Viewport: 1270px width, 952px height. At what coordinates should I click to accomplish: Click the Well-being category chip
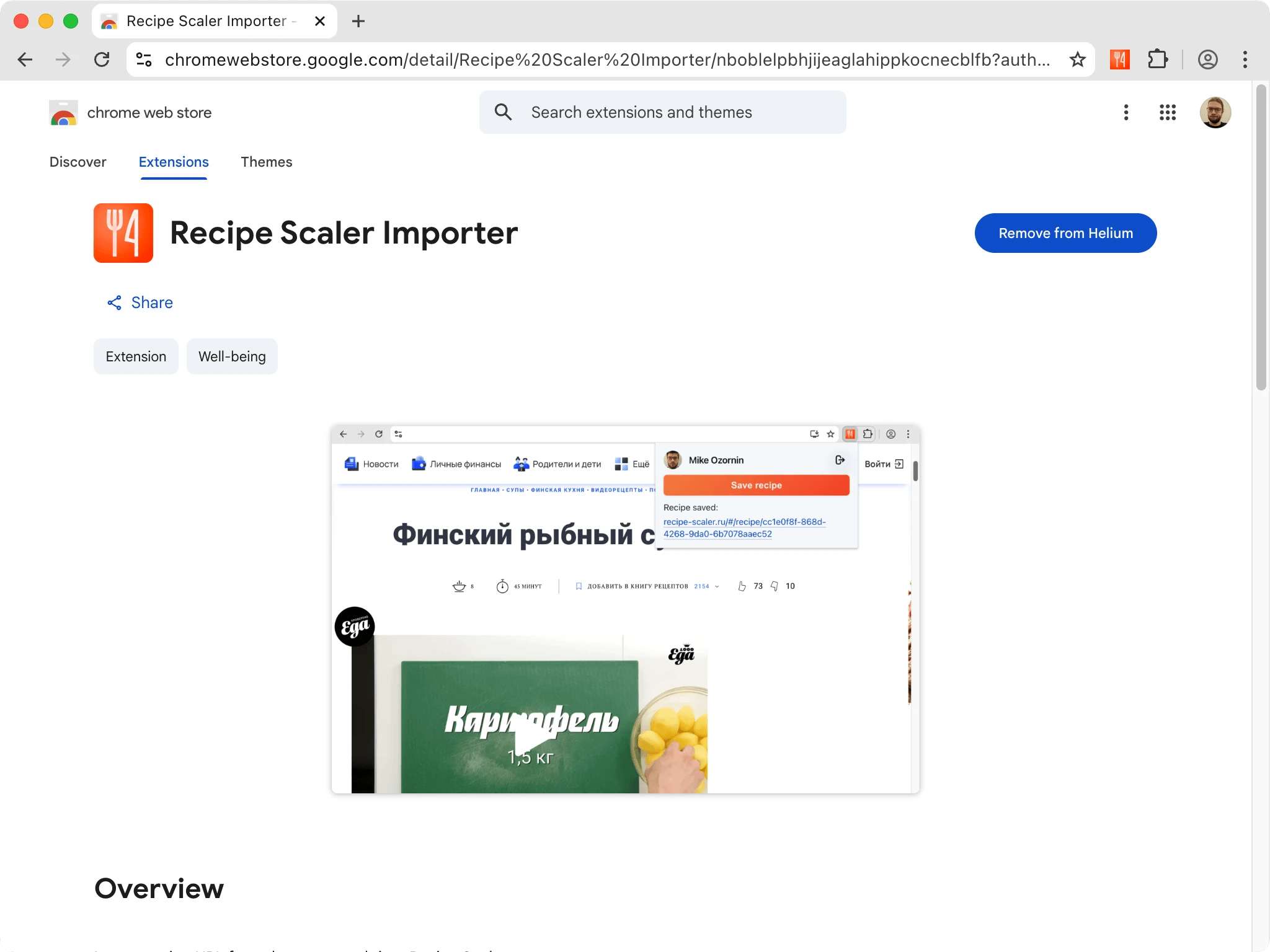point(232,356)
